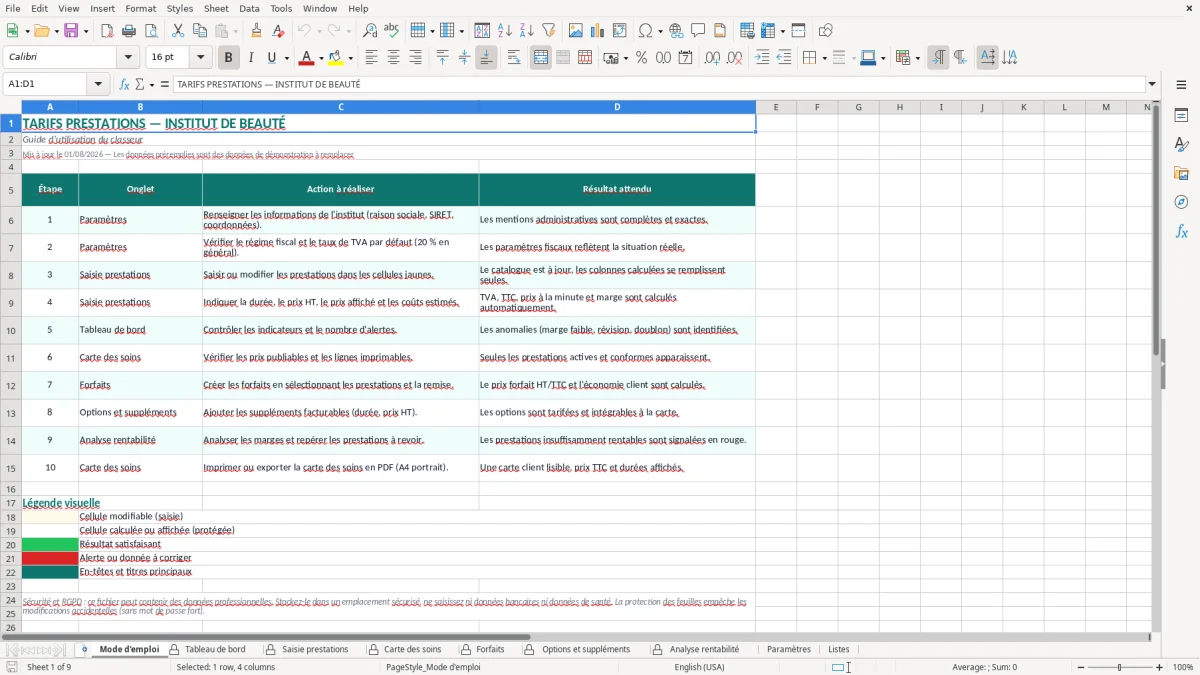Click Clear Direct Formatting icon
The height and width of the screenshot is (675, 1200).
tap(278, 31)
